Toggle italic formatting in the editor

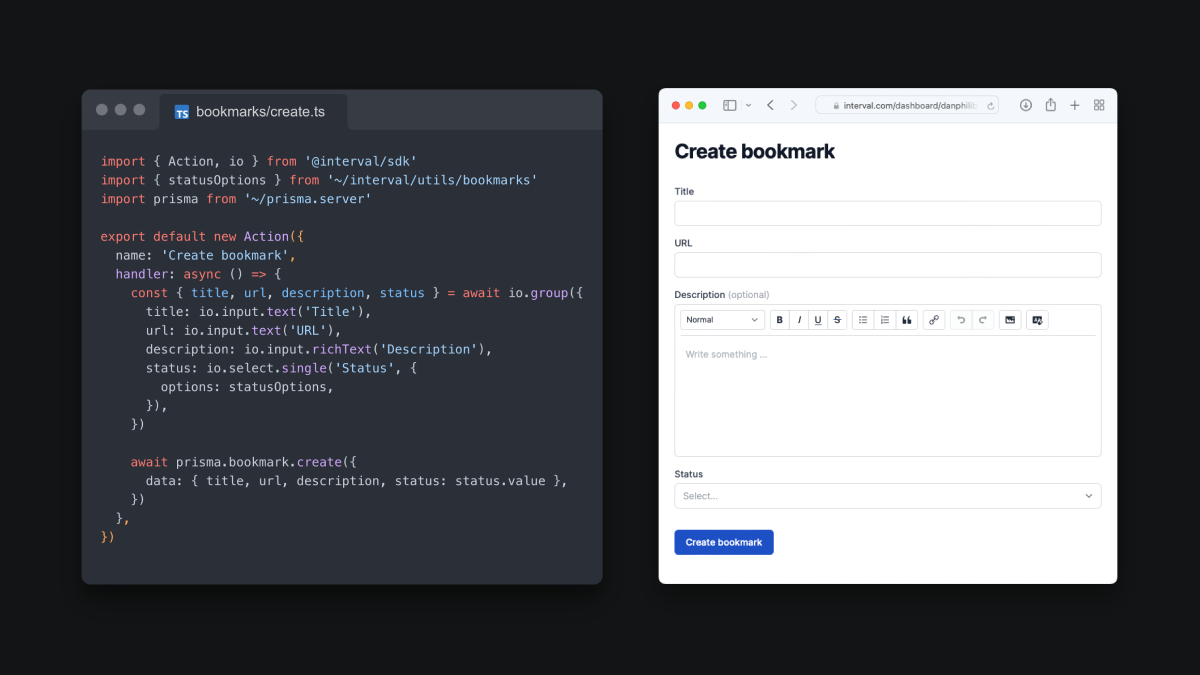799,320
